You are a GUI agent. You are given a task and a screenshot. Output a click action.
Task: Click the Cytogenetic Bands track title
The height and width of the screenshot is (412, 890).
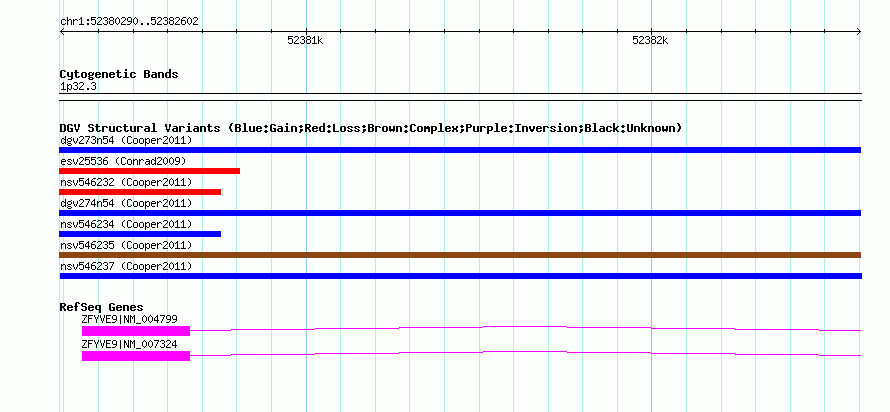coord(119,74)
